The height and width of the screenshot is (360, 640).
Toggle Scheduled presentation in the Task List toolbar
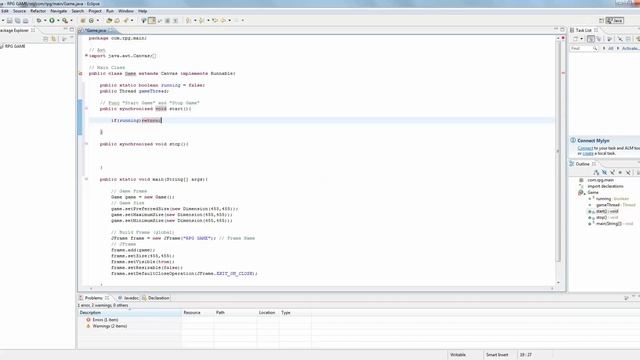(599, 39)
